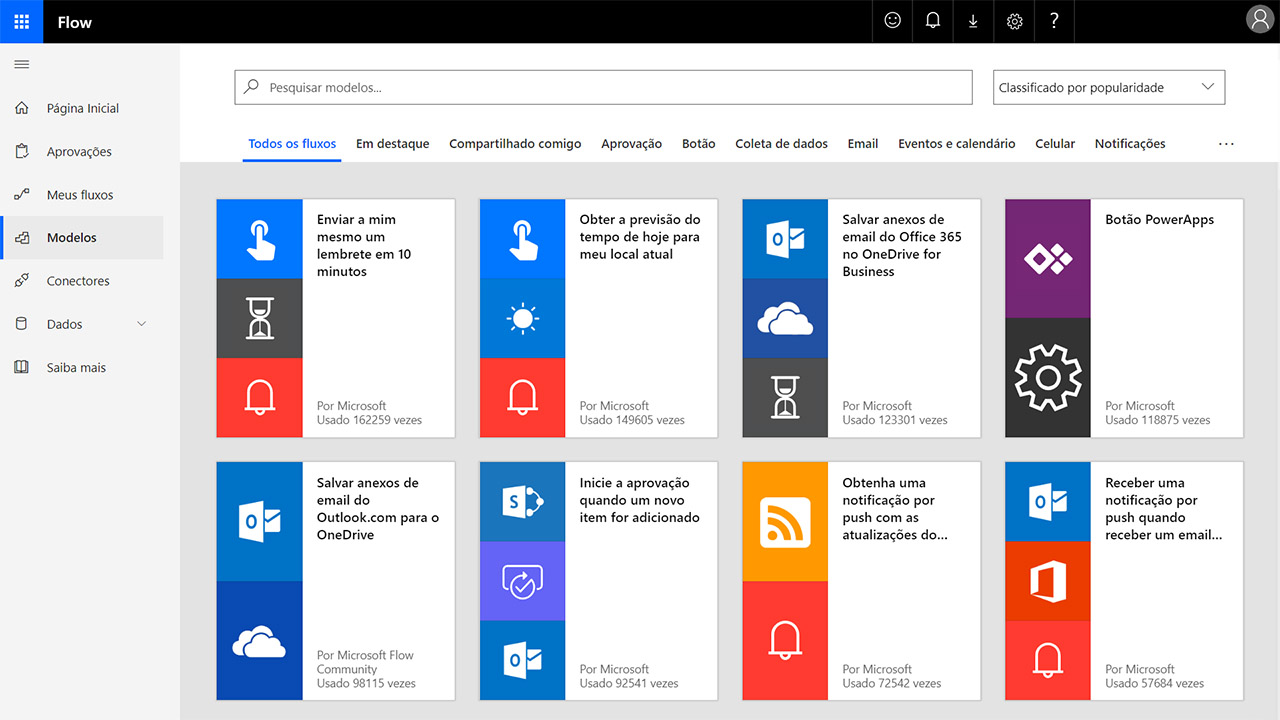Show more tabs with ellipsis

tap(1226, 144)
